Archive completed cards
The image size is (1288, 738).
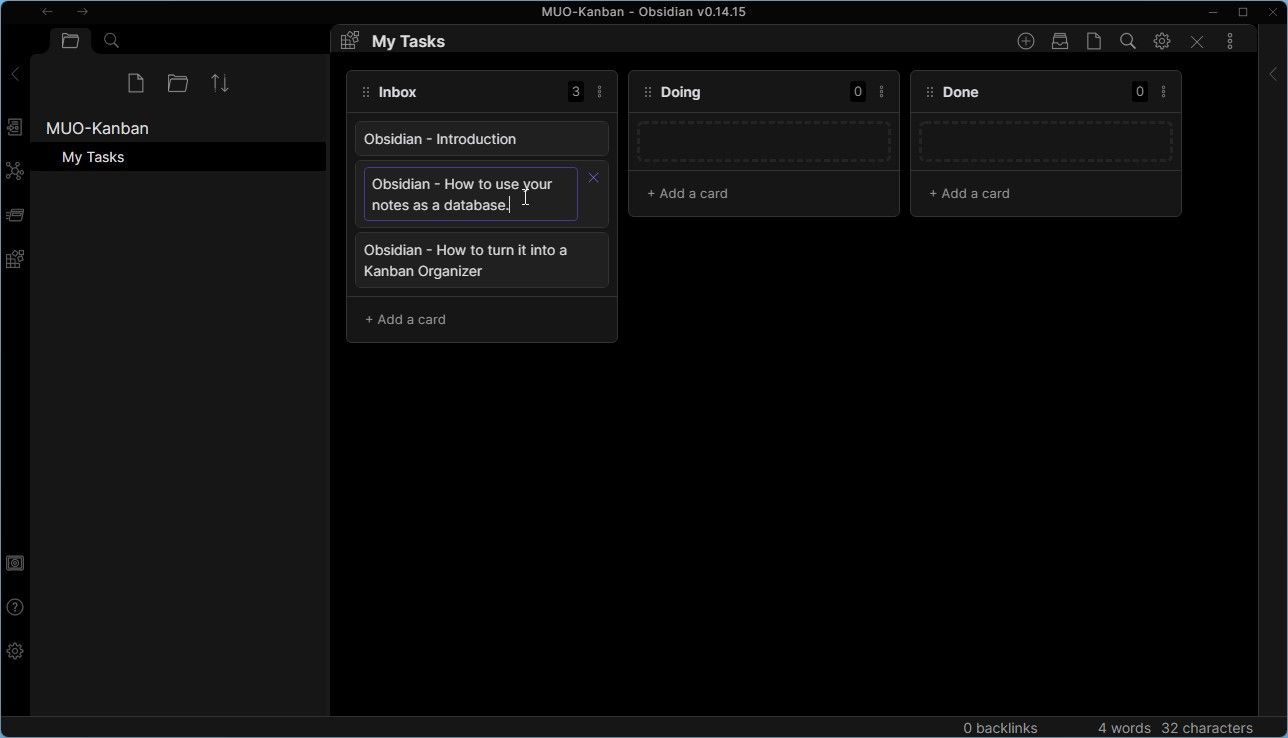(x=1060, y=41)
